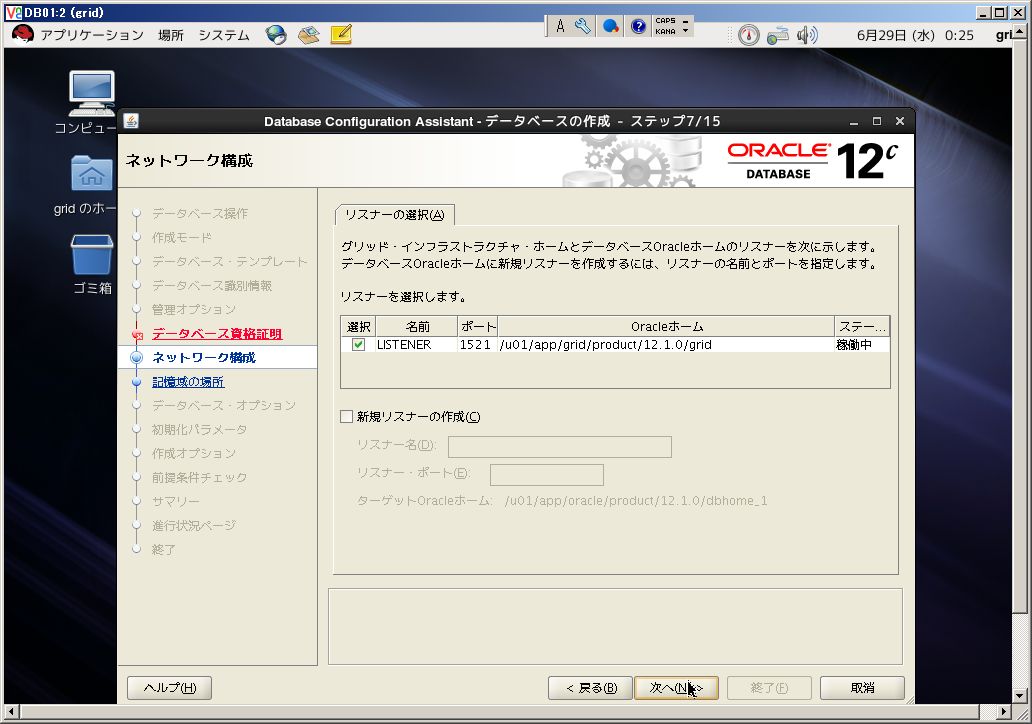
Task: Click the 次へ button
Action: pyautogui.click(x=676, y=688)
